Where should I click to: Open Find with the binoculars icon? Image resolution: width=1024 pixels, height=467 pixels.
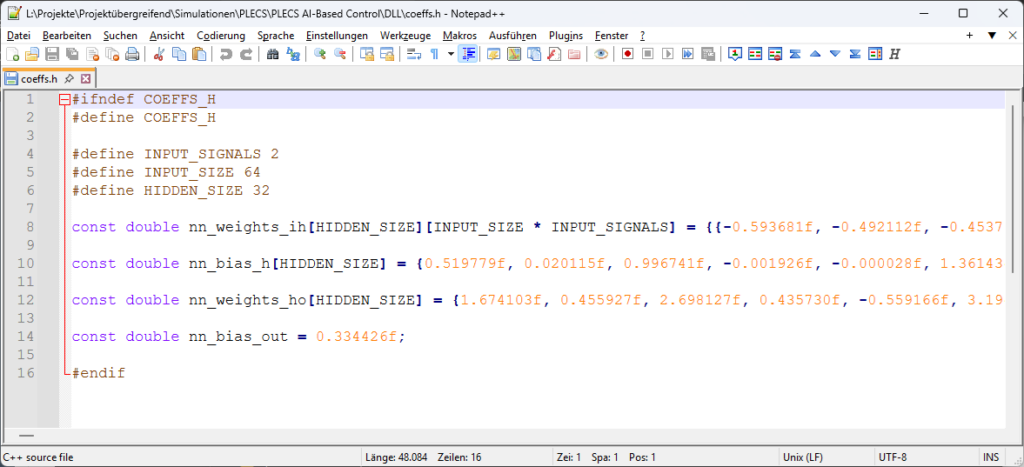coord(272,54)
